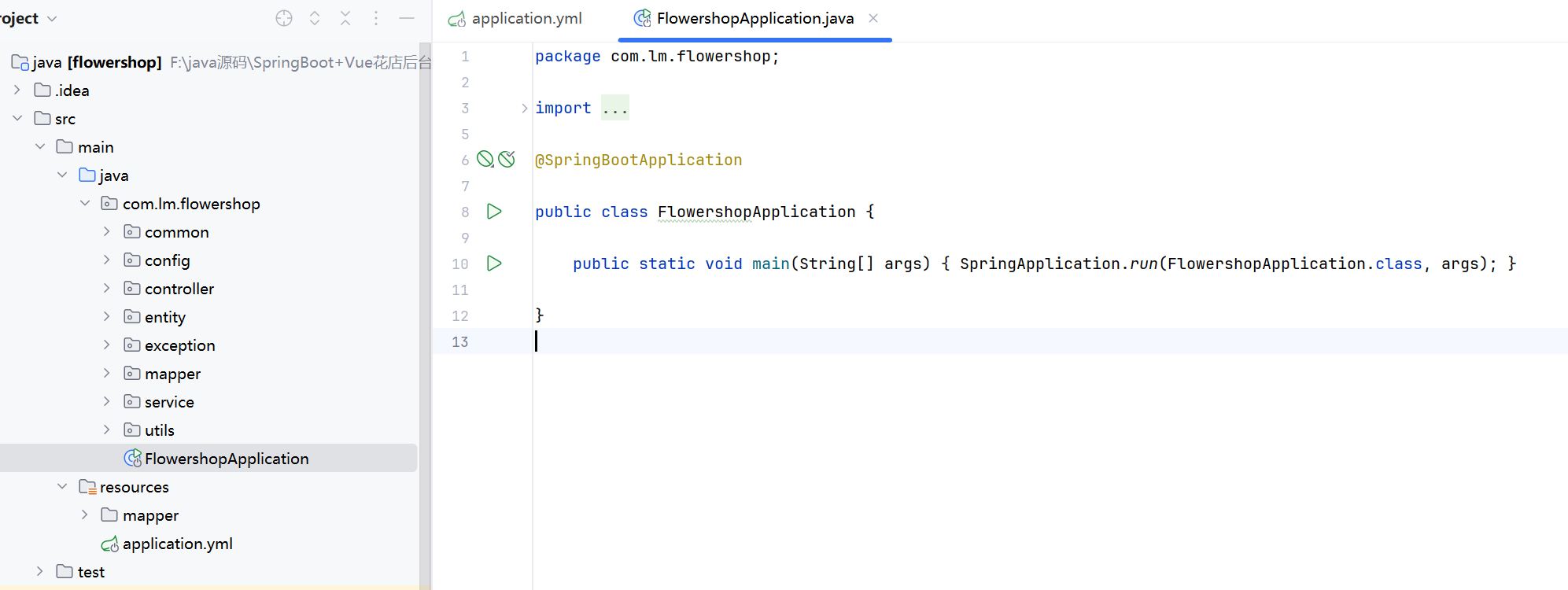
Task: Click the closing brace on line 12
Action: pyautogui.click(x=540, y=315)
